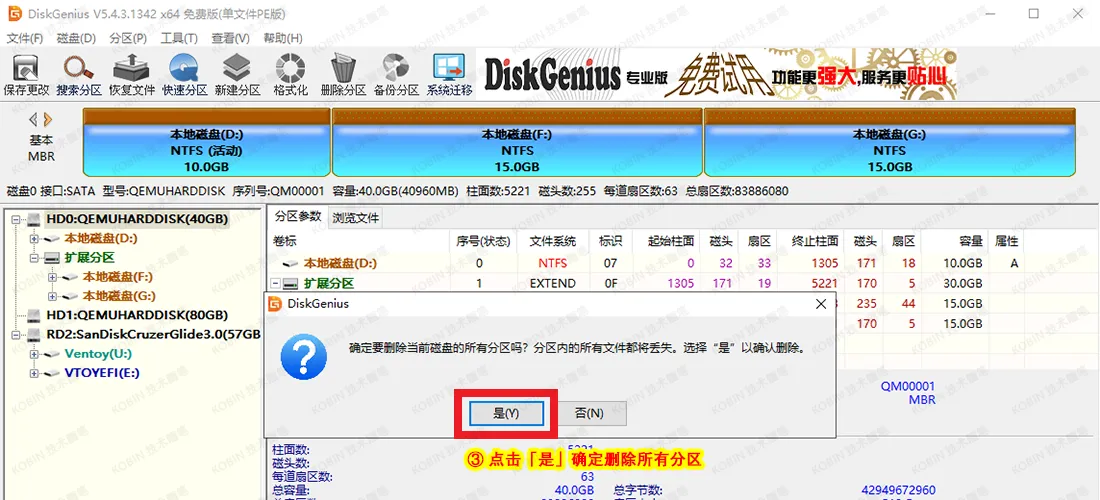The width and height of the screenshot is (1100, 500).
Task: Collapse the HD0:QEMUHARDDISK(40GB) tree node
Action: [16, 219]
